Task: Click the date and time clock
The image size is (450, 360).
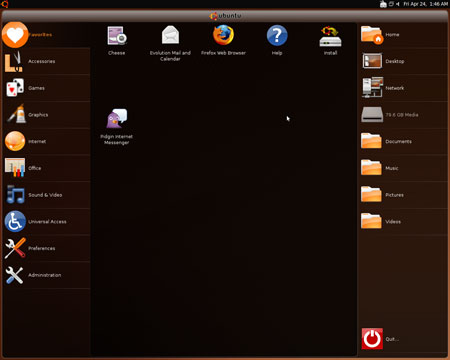Action: [426, 4]
